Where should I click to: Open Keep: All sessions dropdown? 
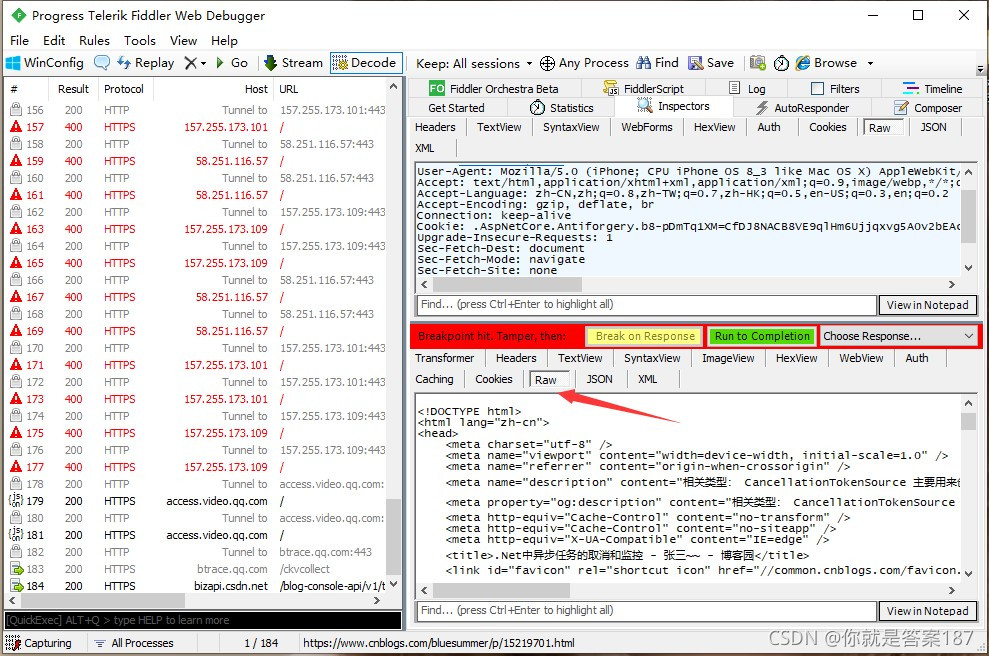point(474,64)
